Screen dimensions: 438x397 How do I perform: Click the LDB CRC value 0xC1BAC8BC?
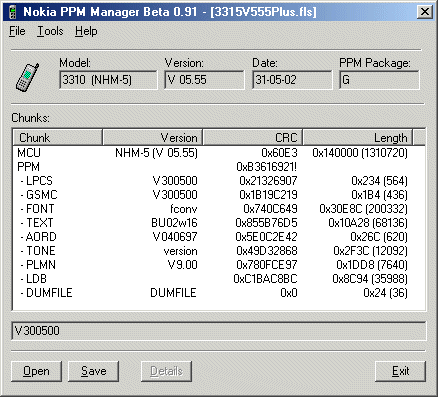[x=265, y=279]
